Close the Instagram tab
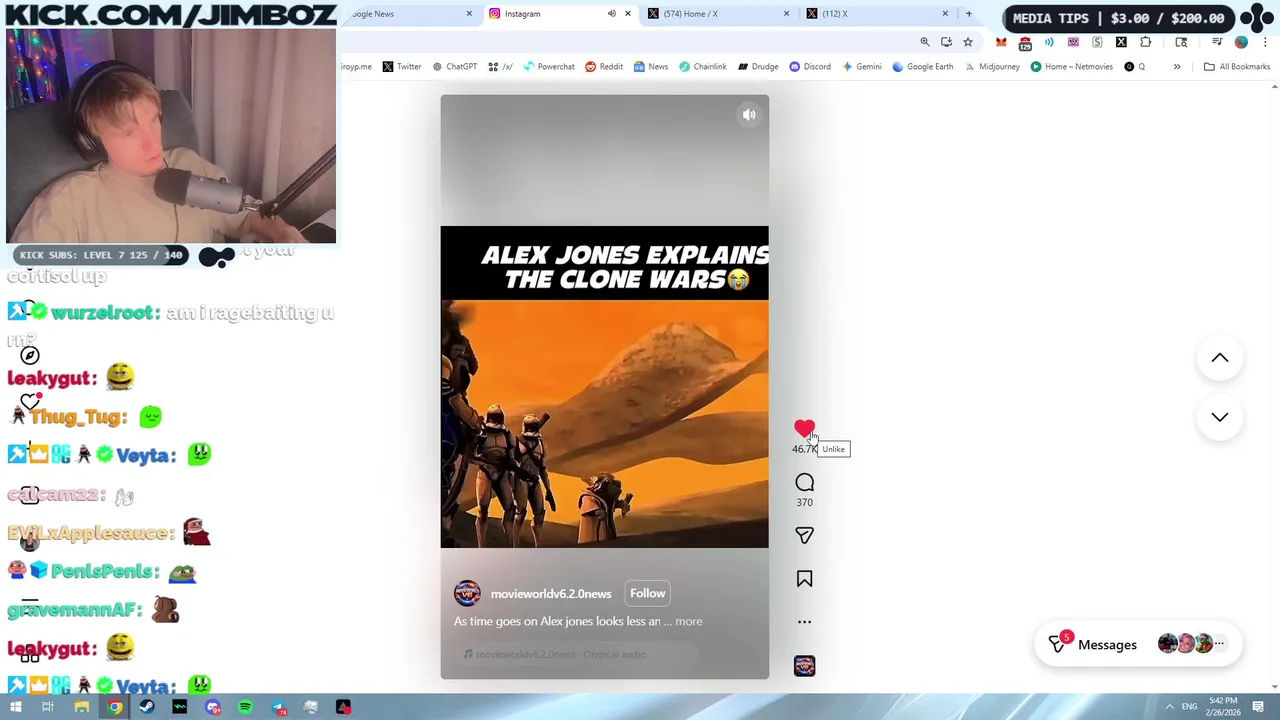 [x=628, y=14]
